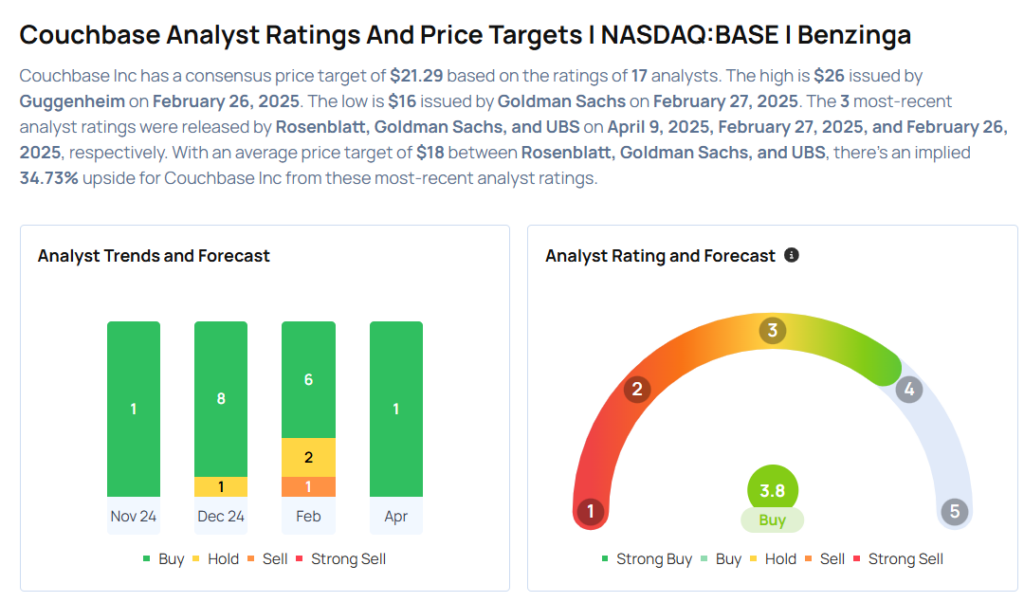Click the Buy label under the 3.8 score
The image size is (1024, 602).
coord(772,520)
